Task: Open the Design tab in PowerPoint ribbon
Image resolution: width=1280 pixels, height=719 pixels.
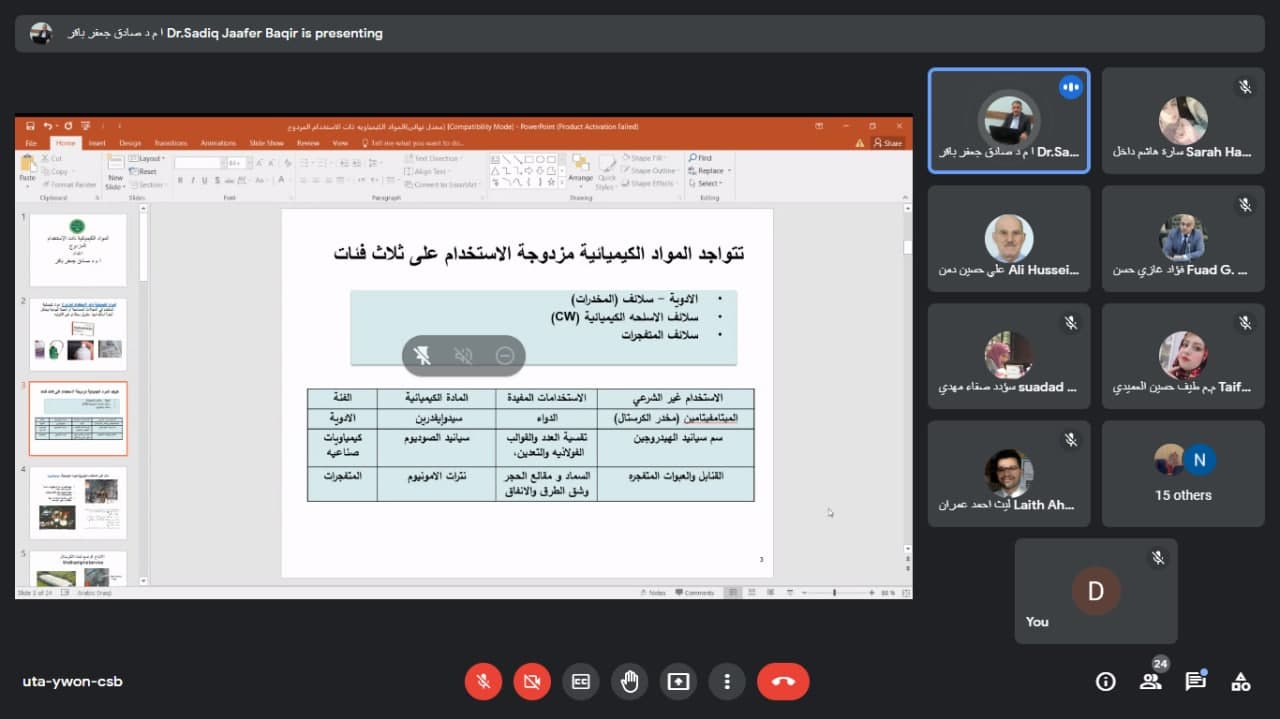Action: (x=130, y=143)
